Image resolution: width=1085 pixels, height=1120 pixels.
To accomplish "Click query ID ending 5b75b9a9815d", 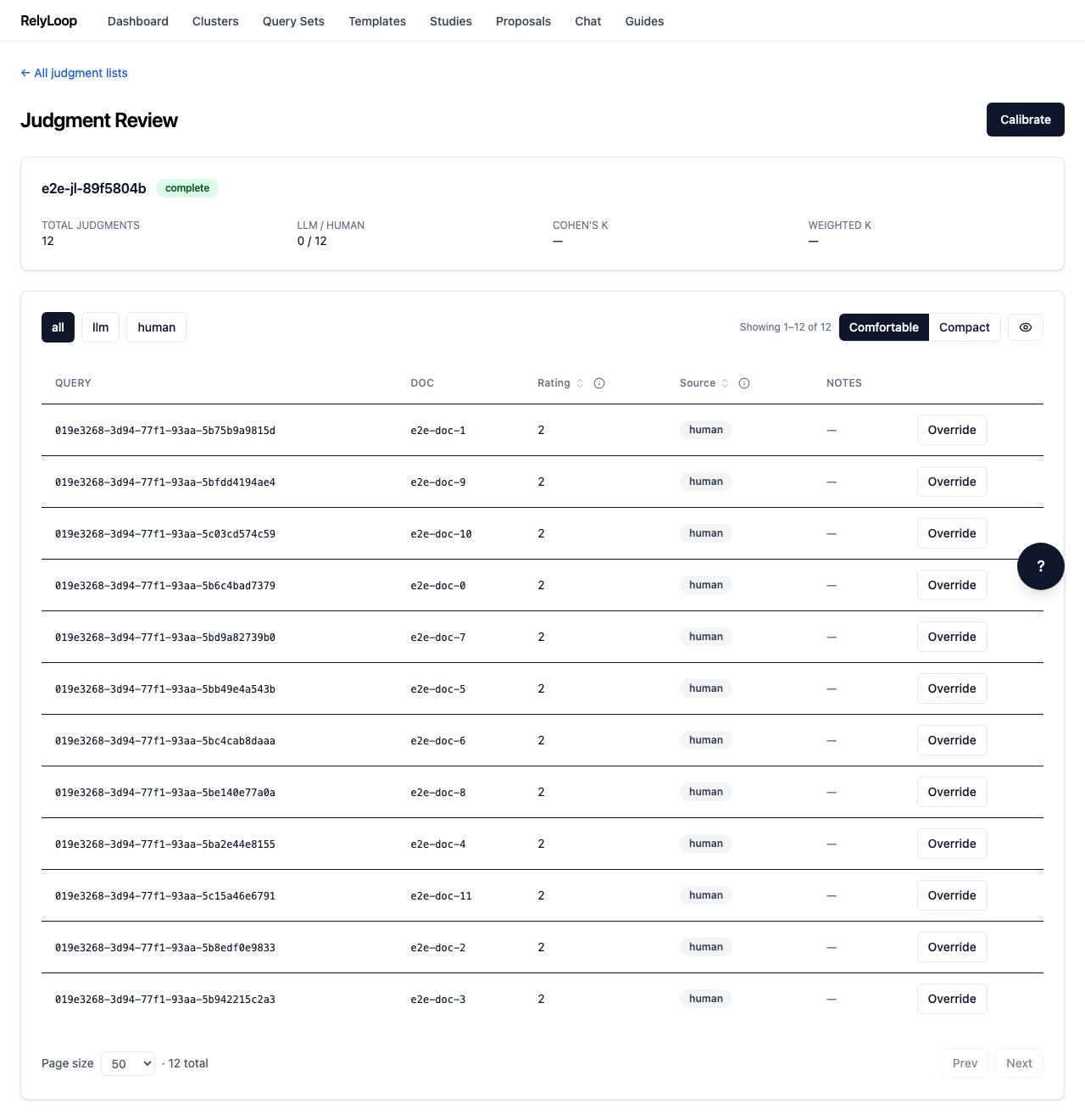I will [x=165, y=431].
